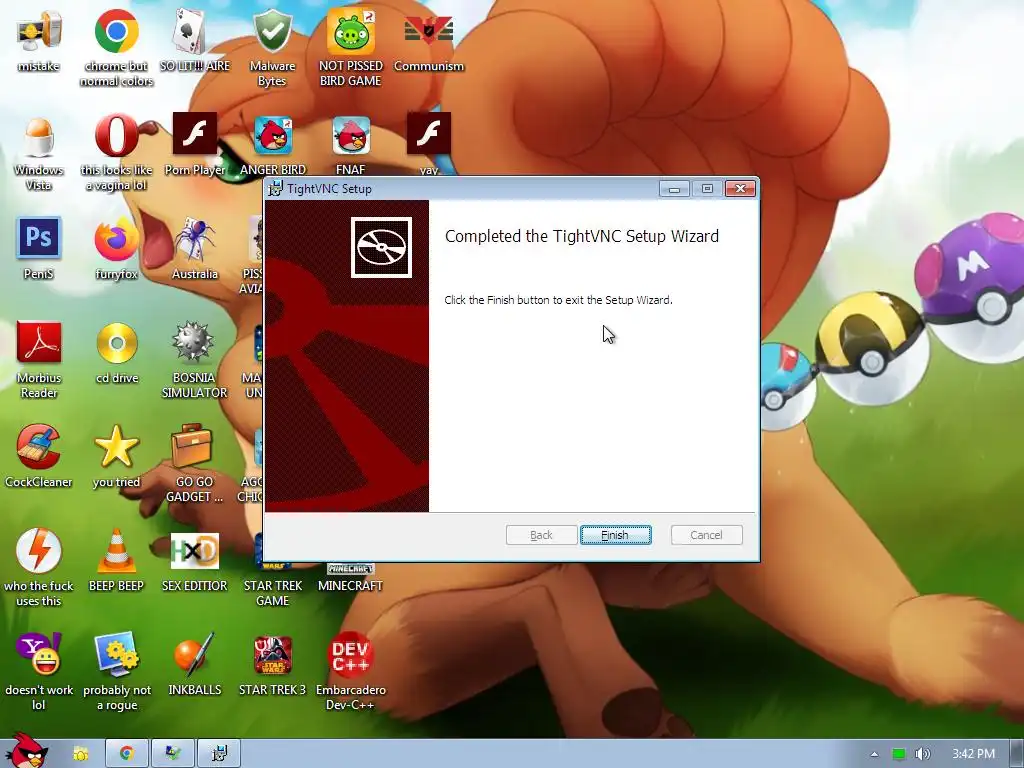Select the HxD hex editor desktop icon

point(195,560)
